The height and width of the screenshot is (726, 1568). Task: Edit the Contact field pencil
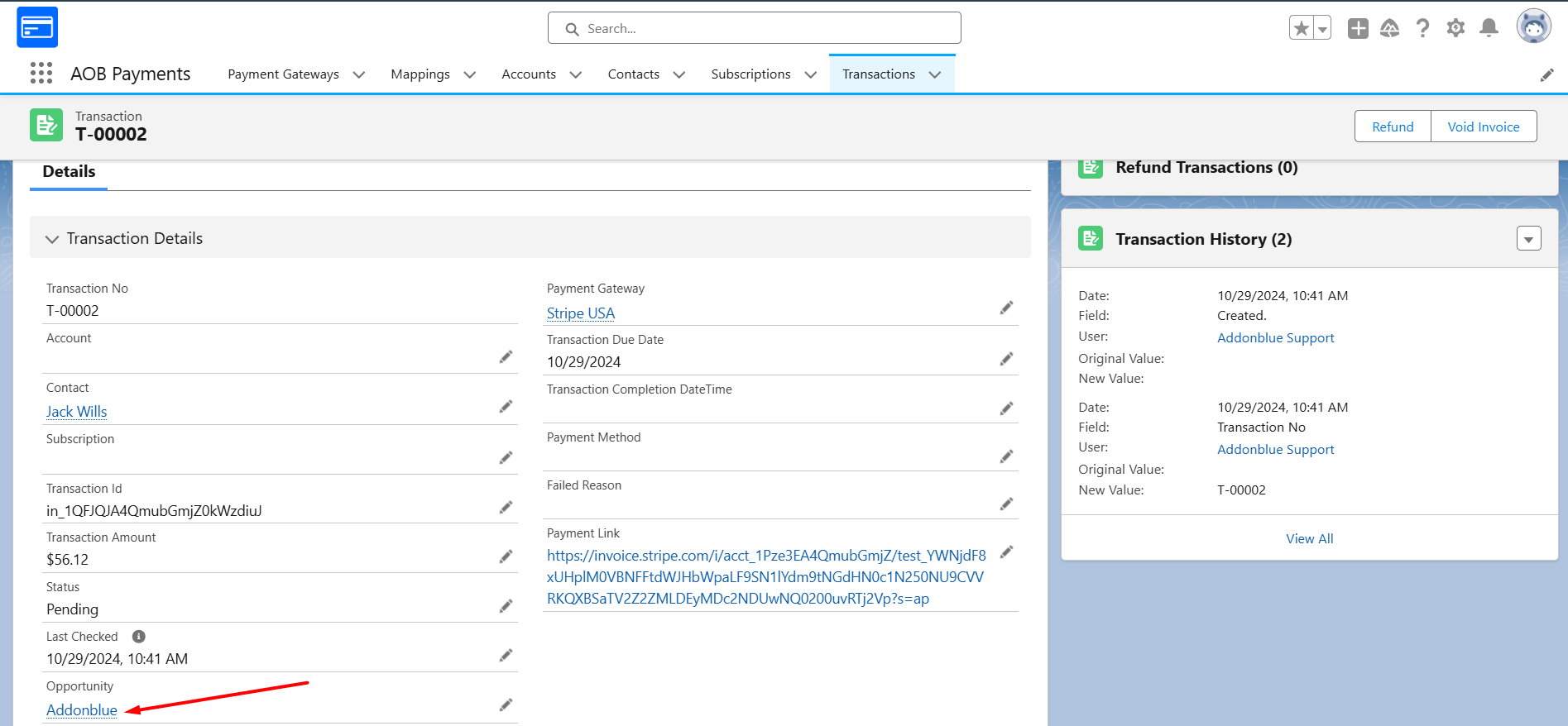coord(506,407)
